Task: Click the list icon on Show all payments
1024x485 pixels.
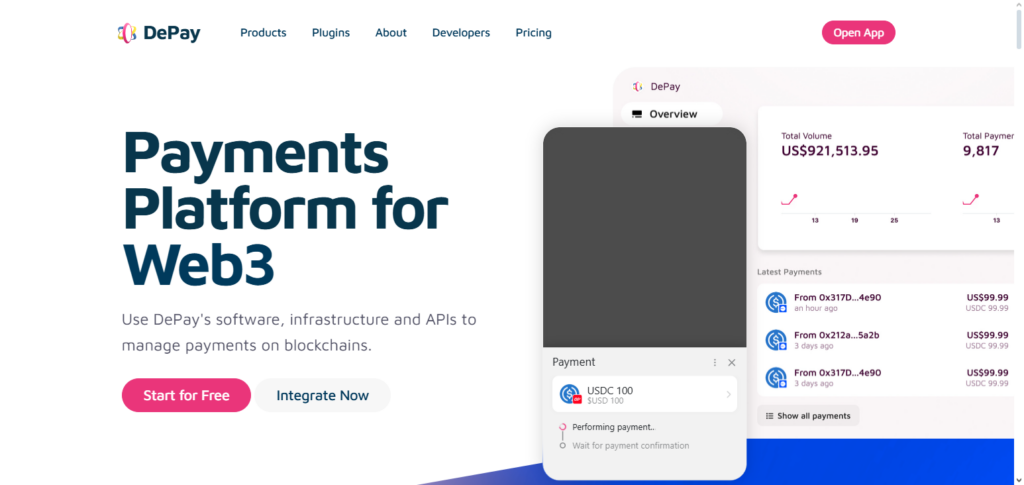Action: [x=769, y=416]
